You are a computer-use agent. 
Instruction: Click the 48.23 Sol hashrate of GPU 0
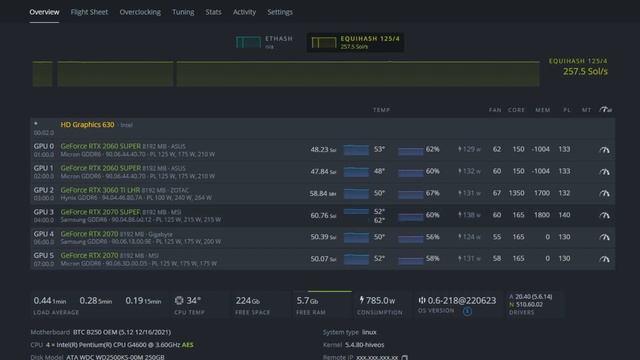323,149
